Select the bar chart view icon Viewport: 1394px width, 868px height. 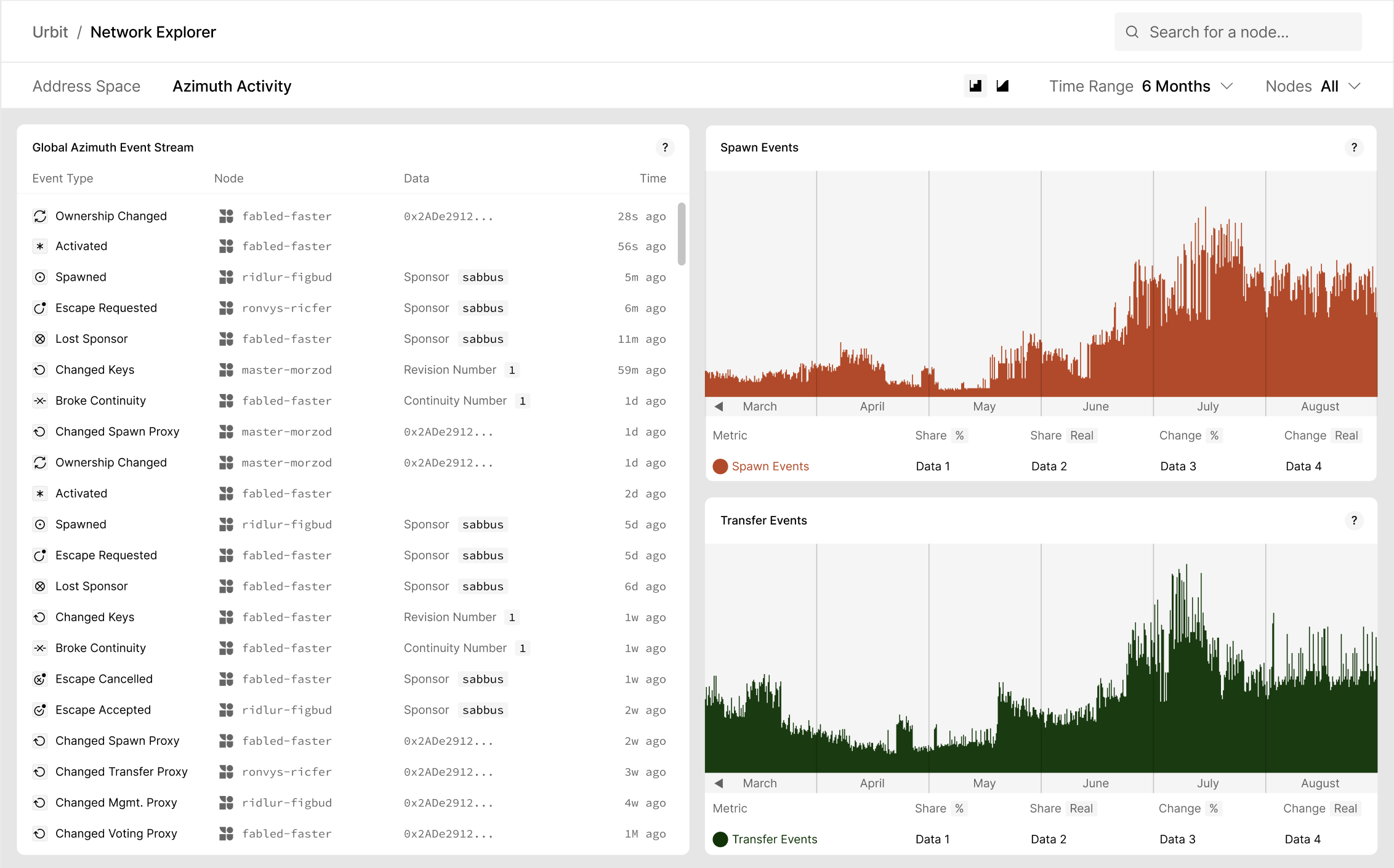pos(975,86)
